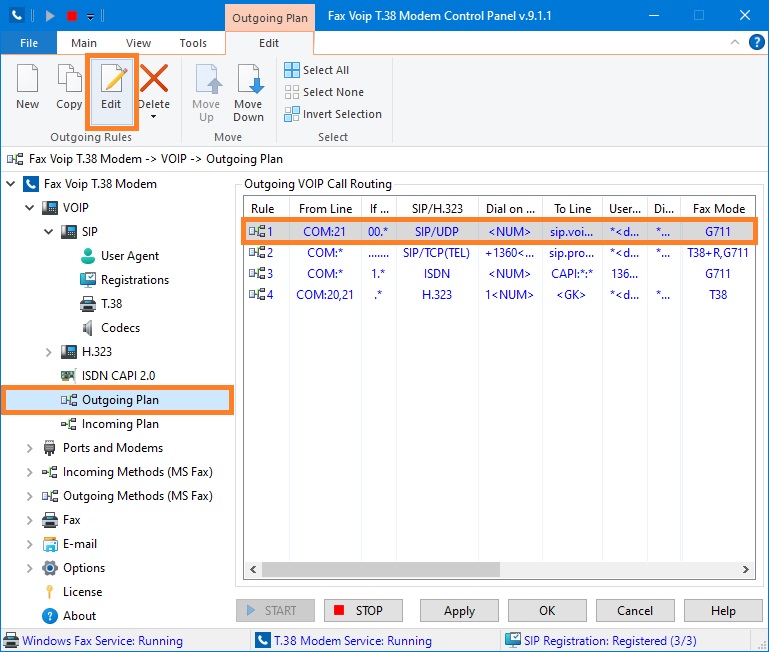Click the play icon in quick access toolbar
Viewport: 769px width, 652px height.
(x=50, y=16)
